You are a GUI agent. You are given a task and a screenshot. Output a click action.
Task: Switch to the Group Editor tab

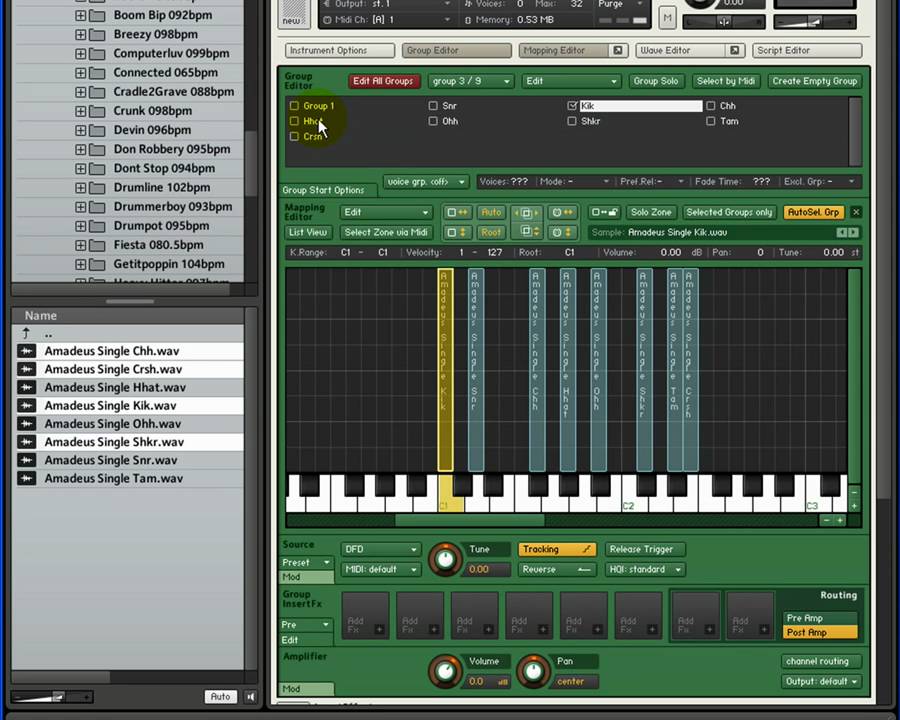(456, 51)
